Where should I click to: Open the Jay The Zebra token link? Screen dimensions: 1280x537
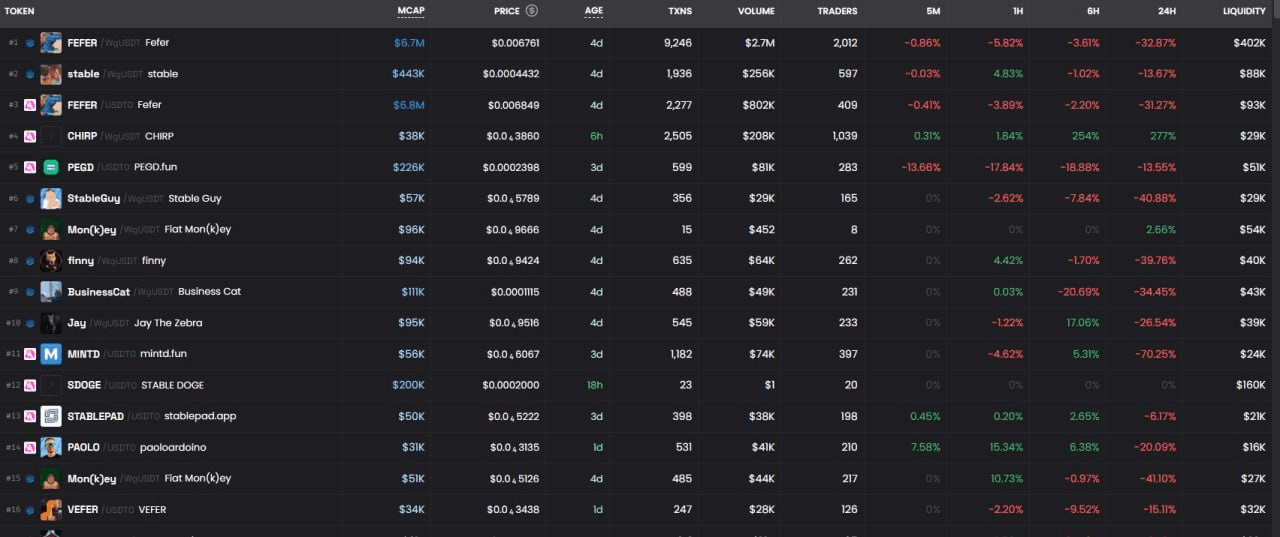pyautogui.click(x=168, y=323)
